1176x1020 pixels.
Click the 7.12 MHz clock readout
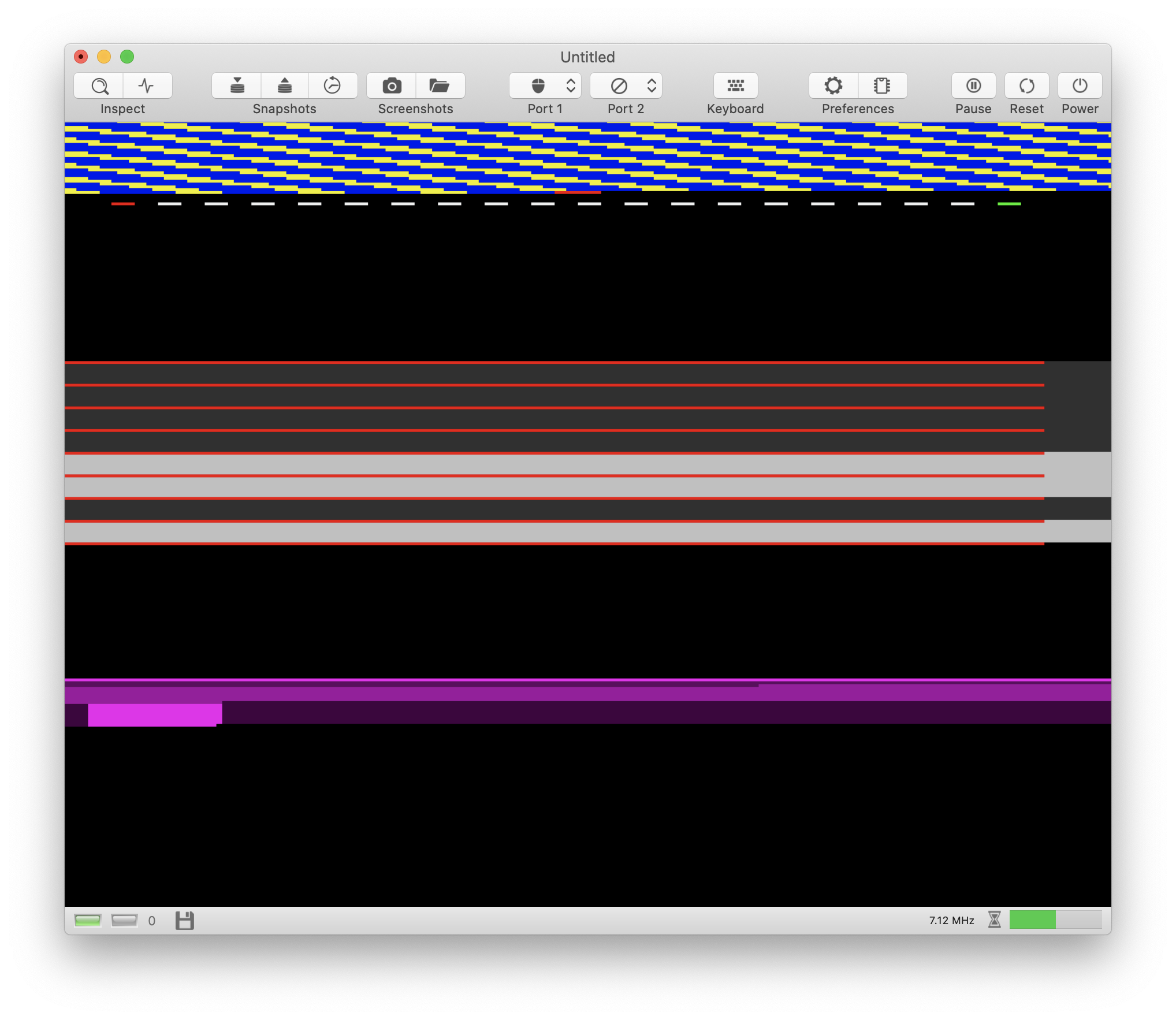tap(951, 920)
